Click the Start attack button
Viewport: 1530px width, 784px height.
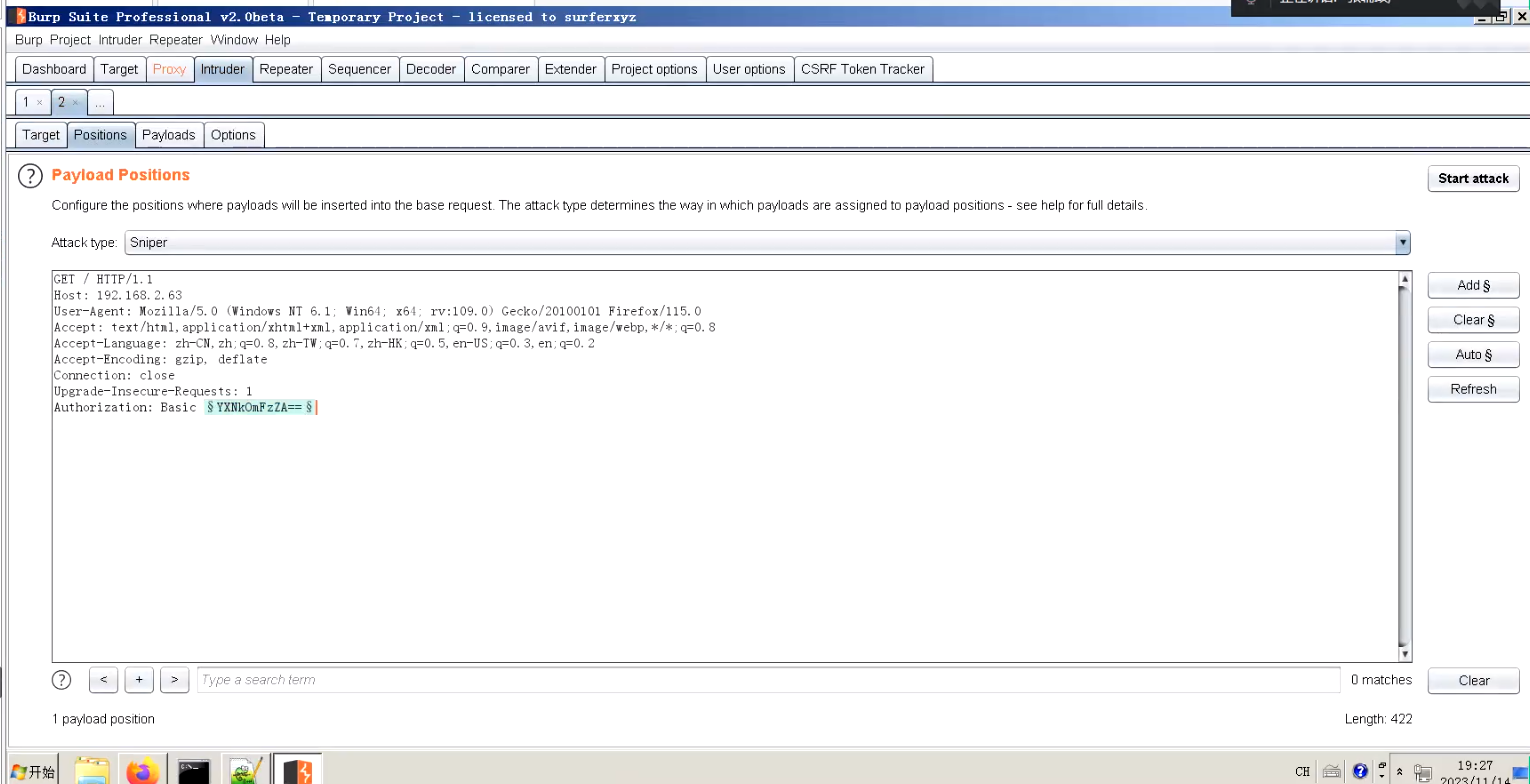coord(1473,178)
